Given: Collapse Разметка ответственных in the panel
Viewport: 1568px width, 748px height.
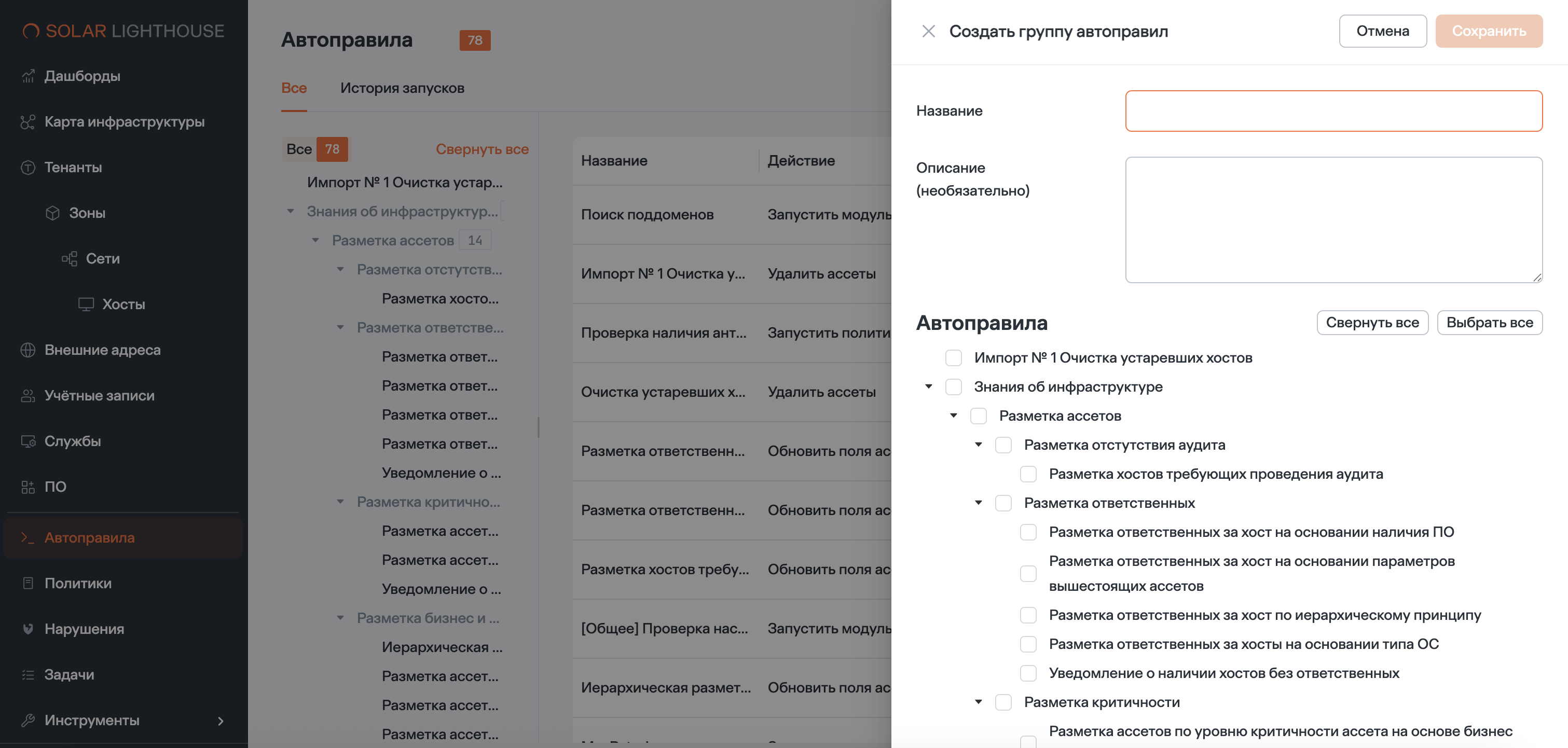Looking at the screenshot, I should (x=979, y=503).
